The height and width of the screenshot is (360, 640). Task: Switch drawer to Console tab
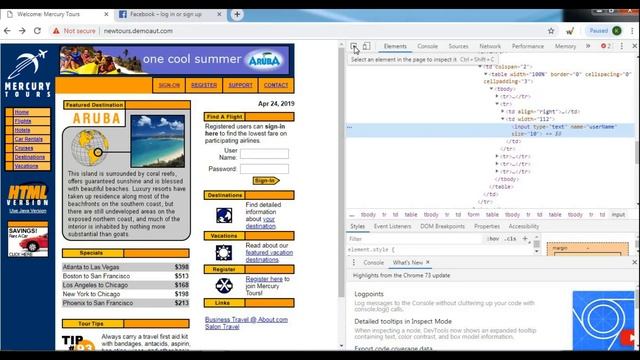[373, 262]
